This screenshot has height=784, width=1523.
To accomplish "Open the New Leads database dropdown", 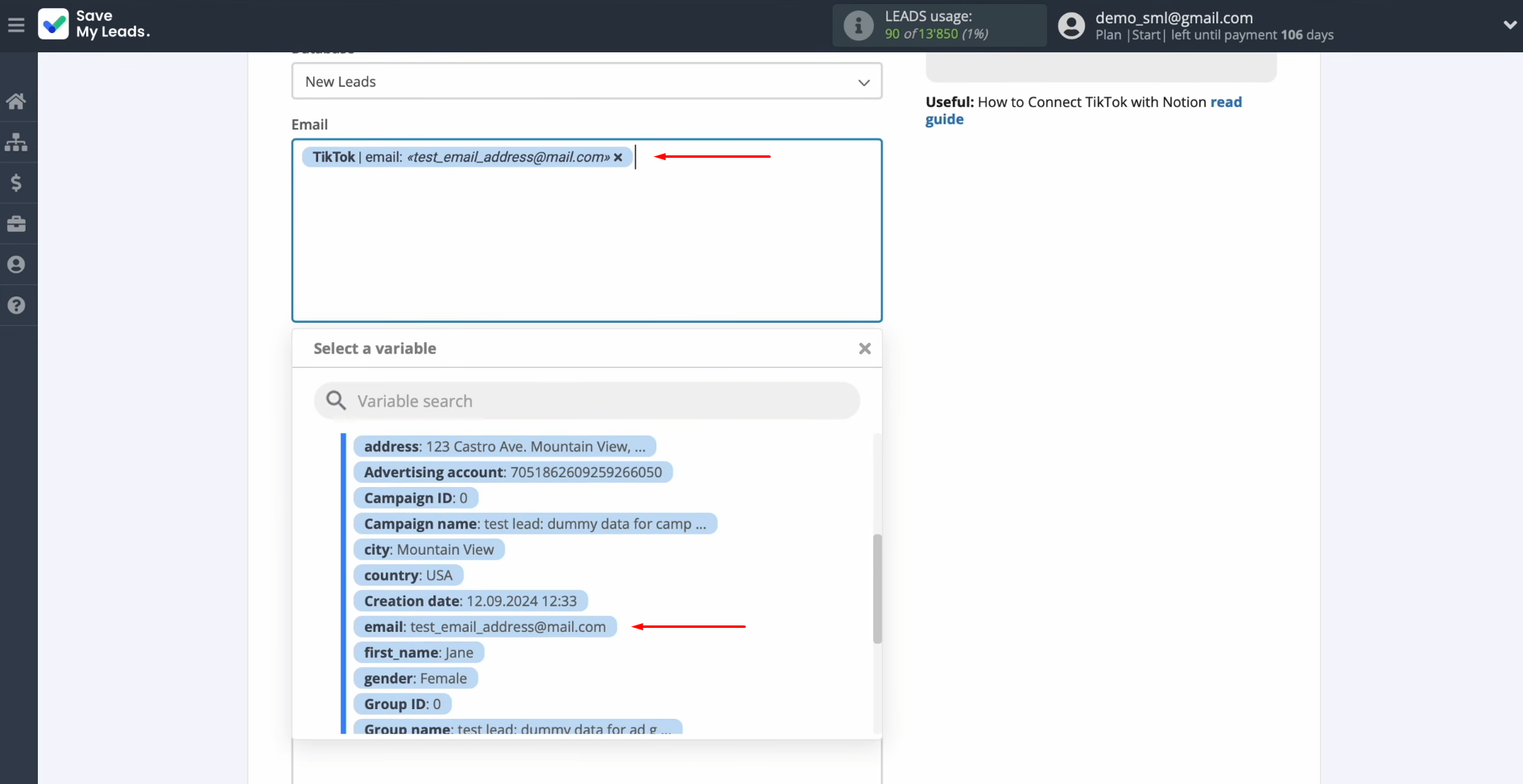I will click(x=586, y=81).
